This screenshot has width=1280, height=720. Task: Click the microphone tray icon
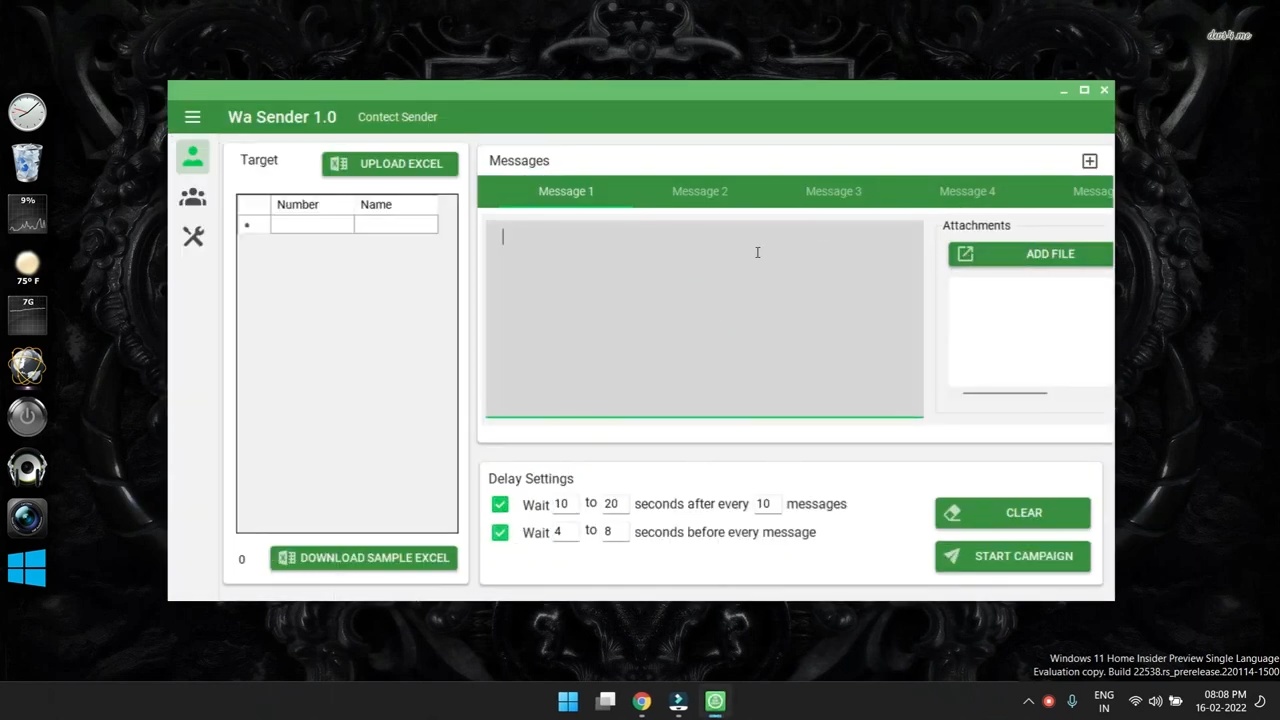pyautogui.click(x=1072, y=701)
